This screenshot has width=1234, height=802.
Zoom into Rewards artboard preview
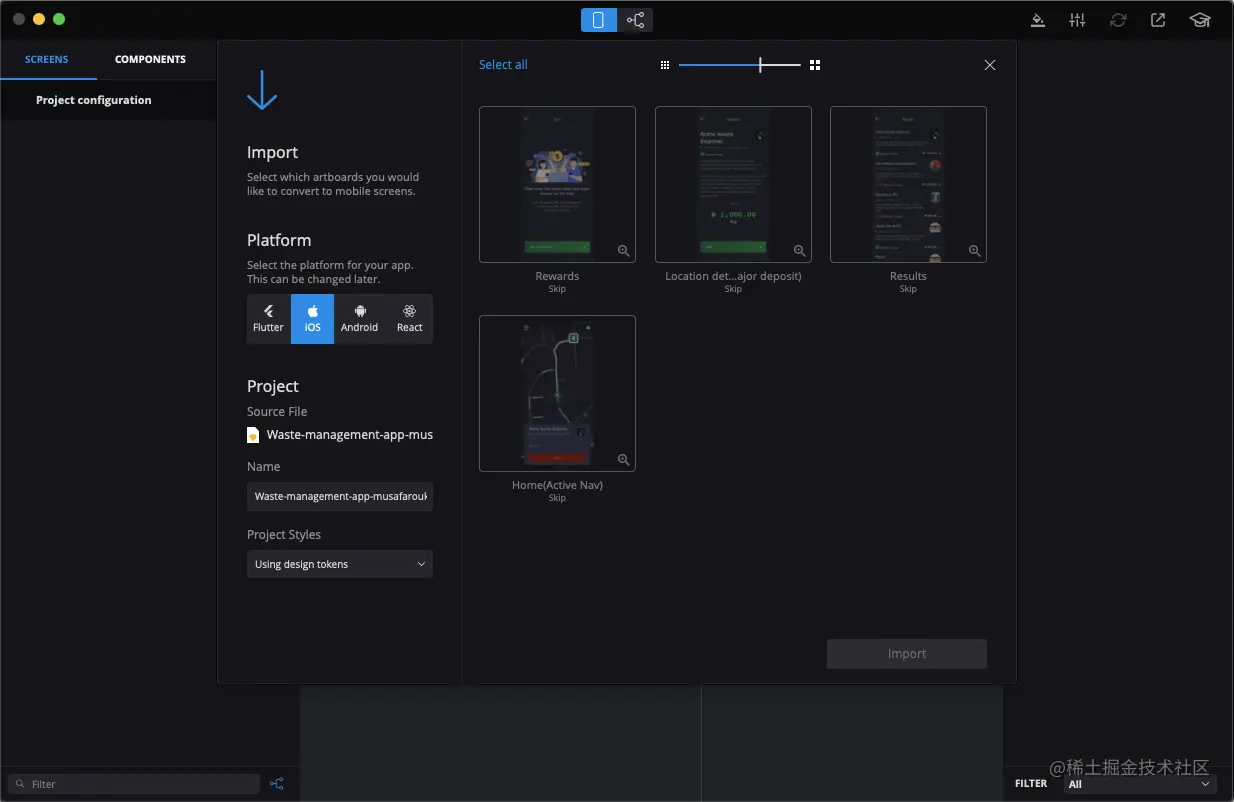click(623, 251)
